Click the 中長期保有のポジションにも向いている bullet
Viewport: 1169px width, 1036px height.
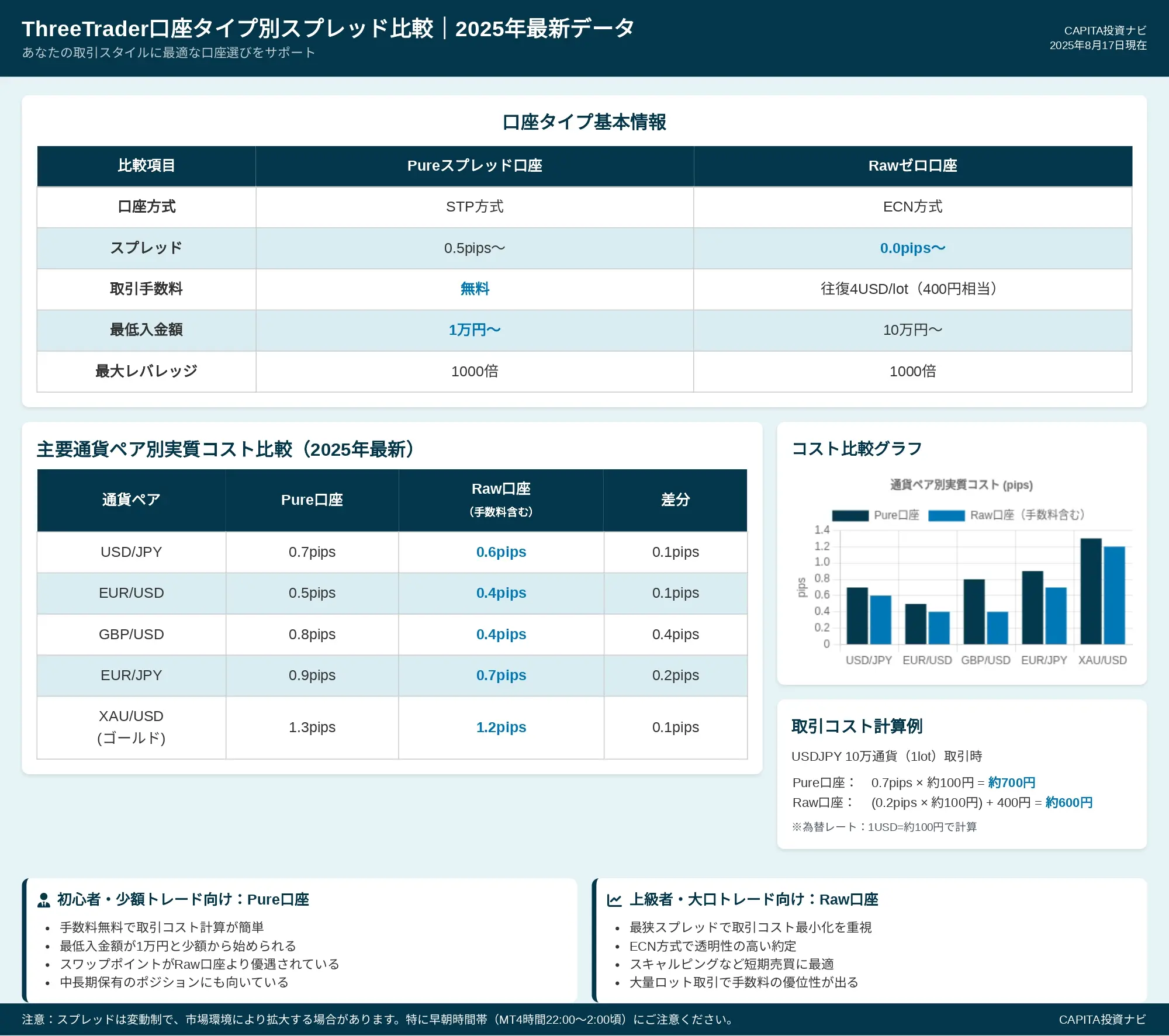point(174,982)
